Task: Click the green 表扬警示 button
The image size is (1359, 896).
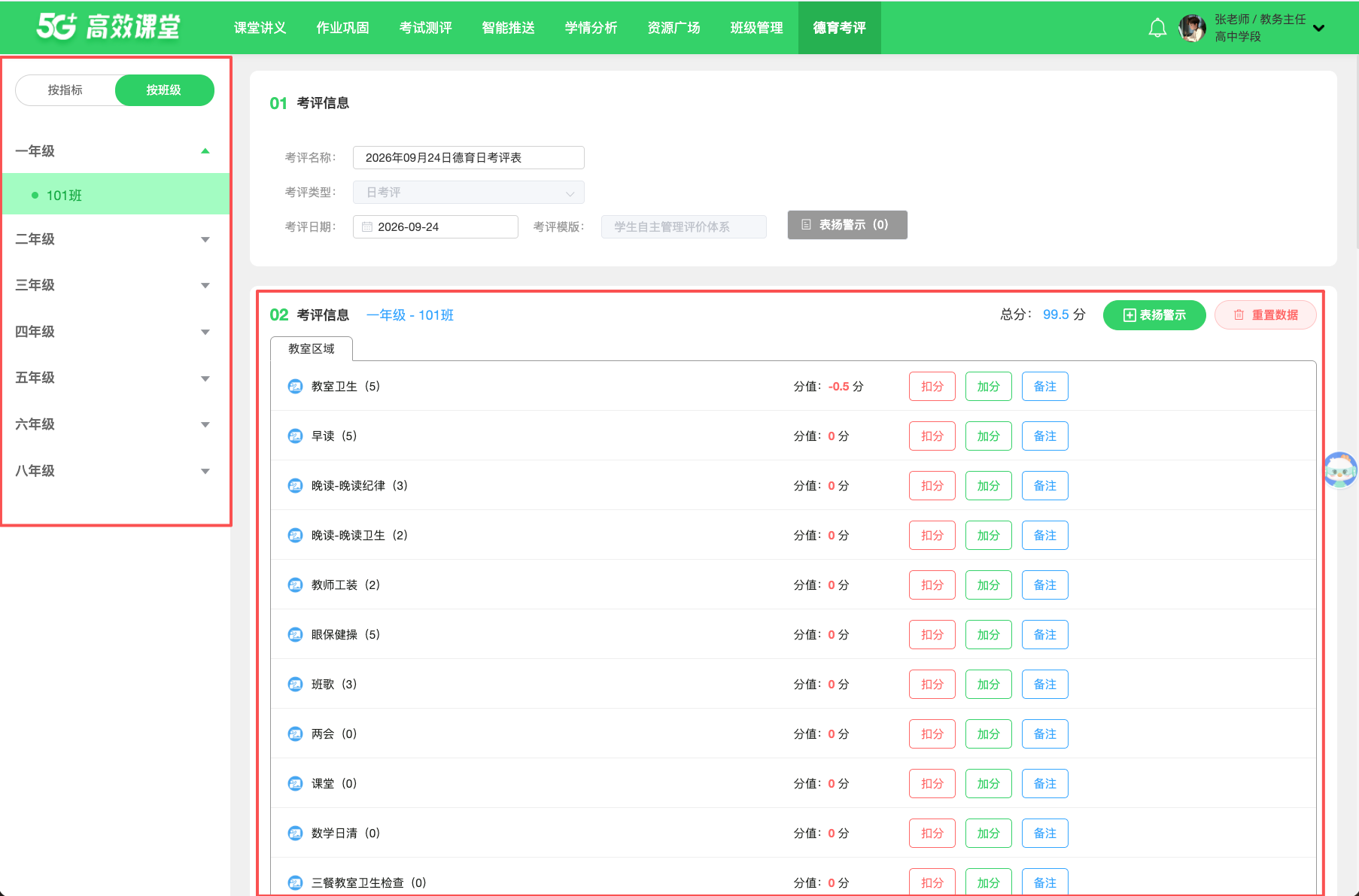Action: (x=1154, y=315)
